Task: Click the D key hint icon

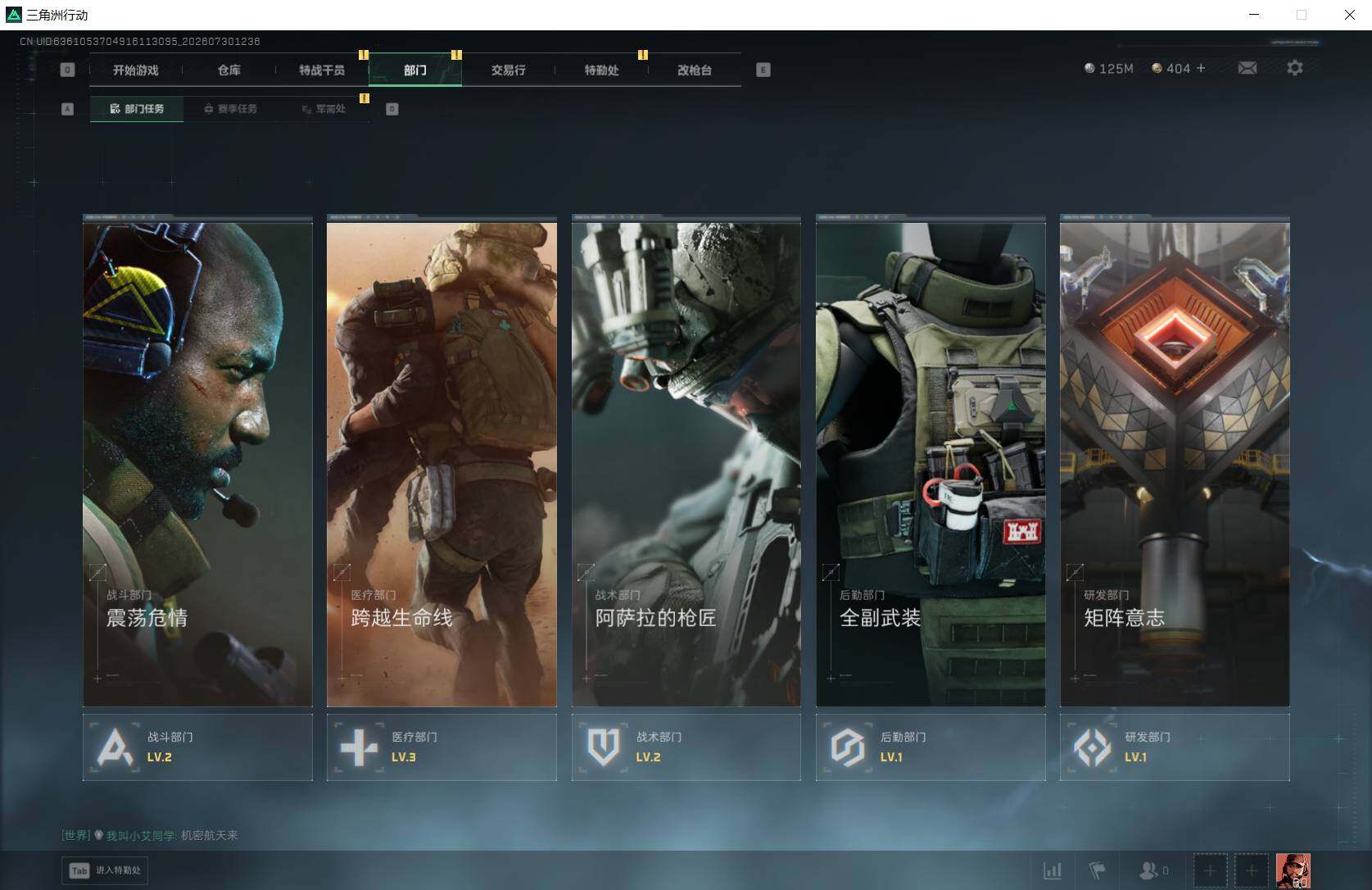Action: 392,109
